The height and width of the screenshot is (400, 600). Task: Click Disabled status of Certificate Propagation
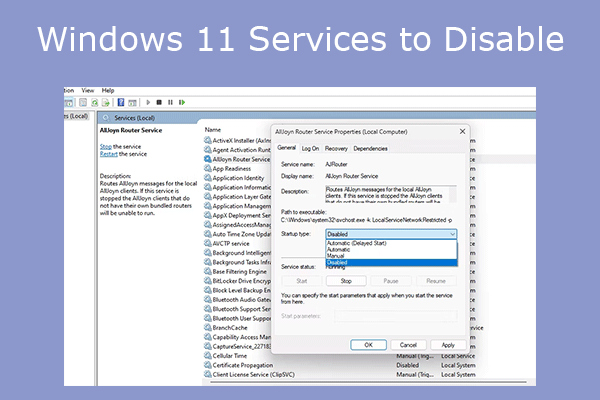(408, 365)
